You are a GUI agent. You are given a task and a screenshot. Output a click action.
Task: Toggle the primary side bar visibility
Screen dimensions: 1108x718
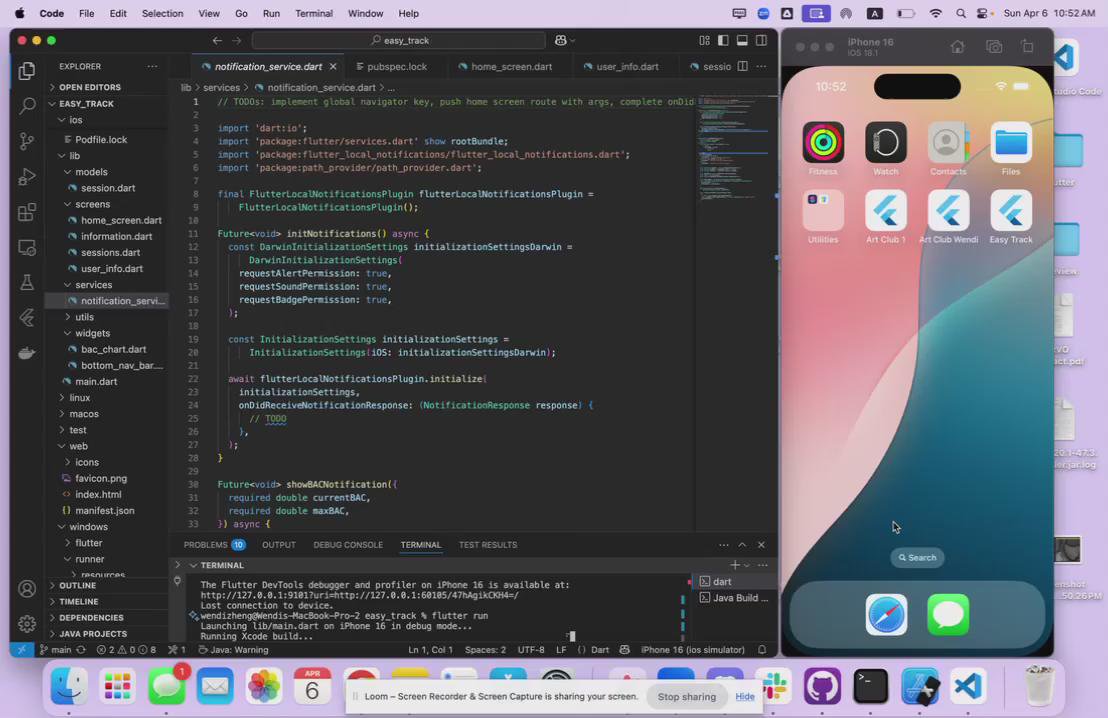click(x=723, y=40)
